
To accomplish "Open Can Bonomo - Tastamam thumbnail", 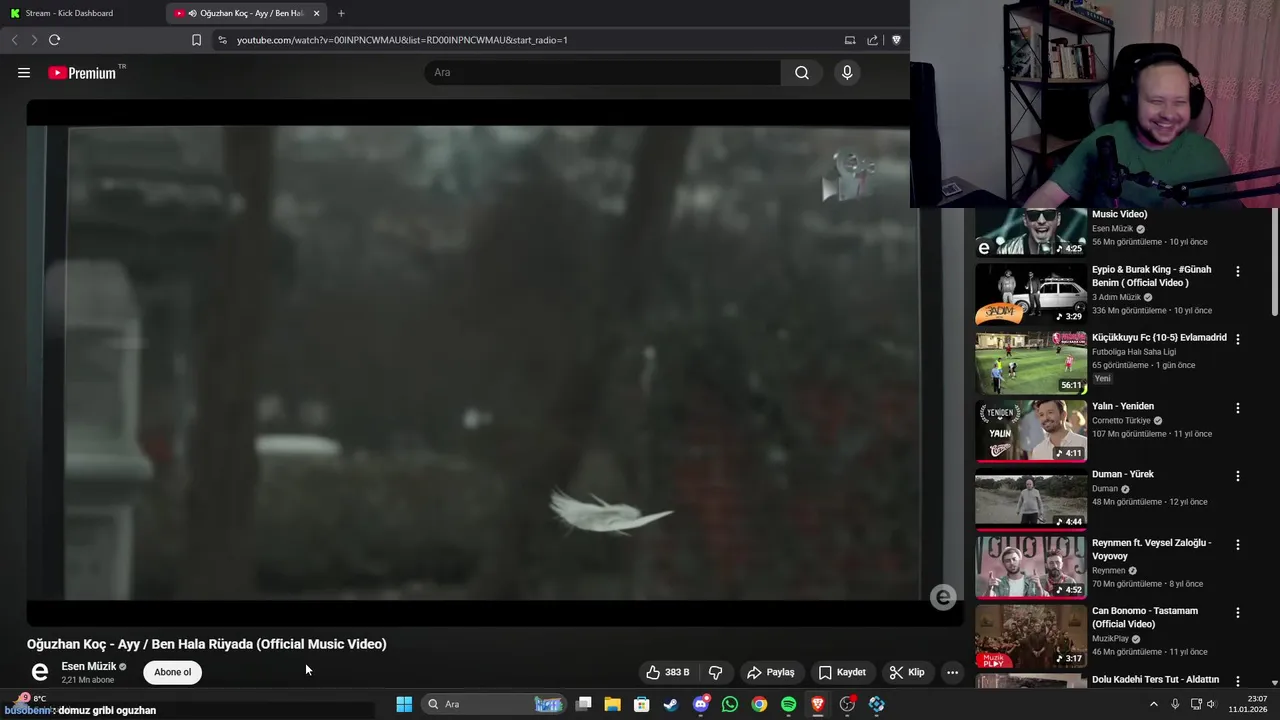I will 1031,636.
